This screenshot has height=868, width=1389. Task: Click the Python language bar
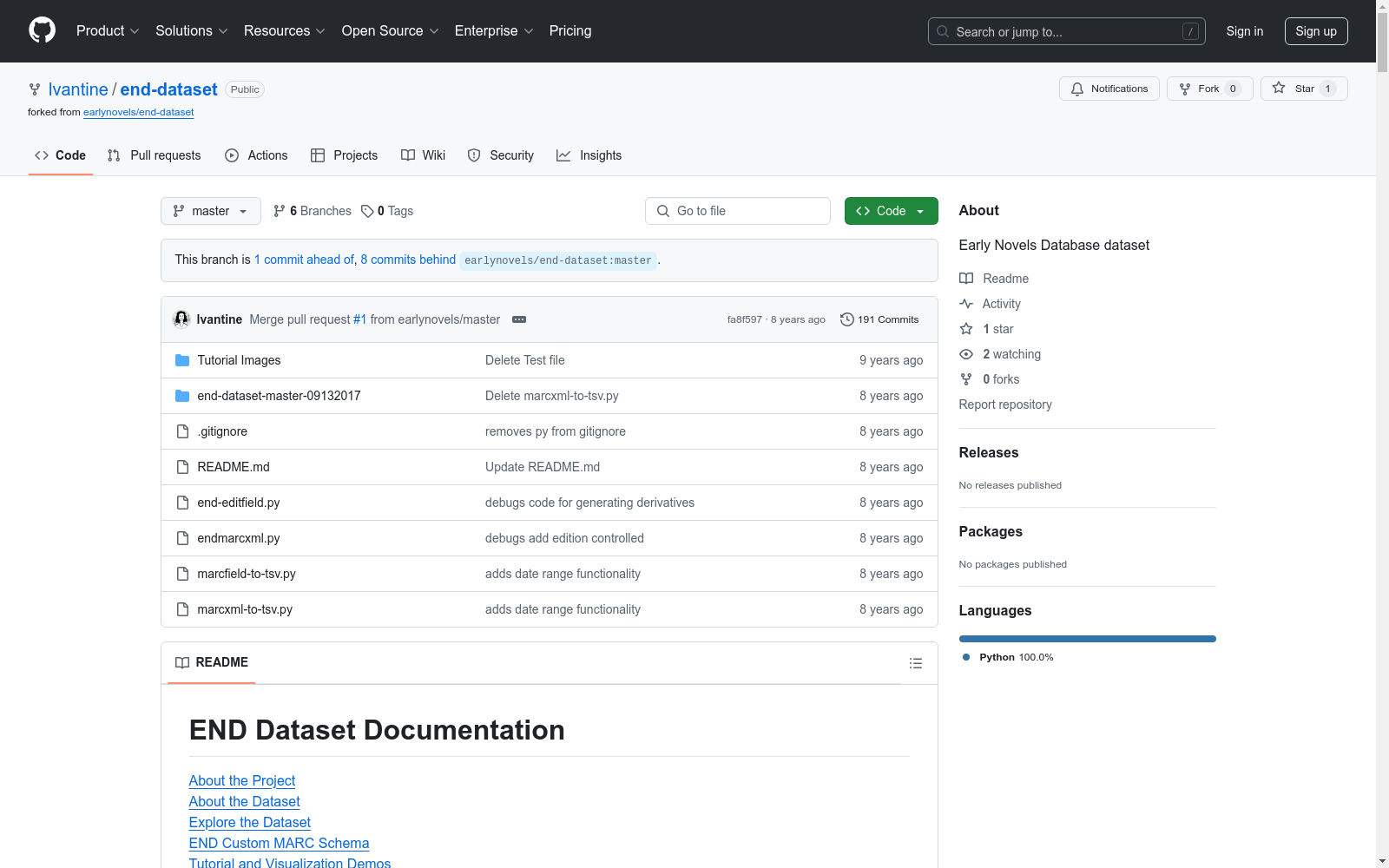click(1087, 639)
